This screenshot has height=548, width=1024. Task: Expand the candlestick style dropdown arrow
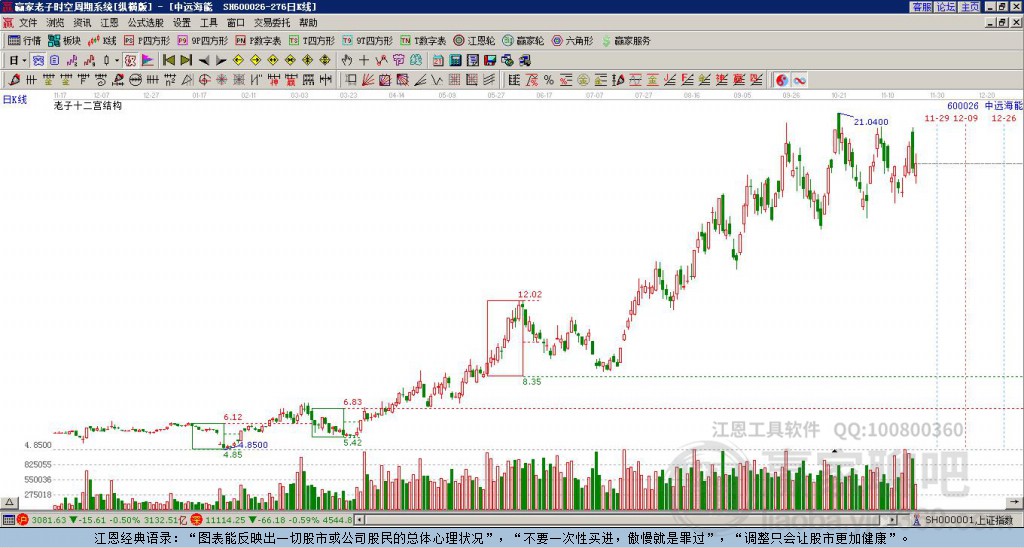click(x=117, y=61)
